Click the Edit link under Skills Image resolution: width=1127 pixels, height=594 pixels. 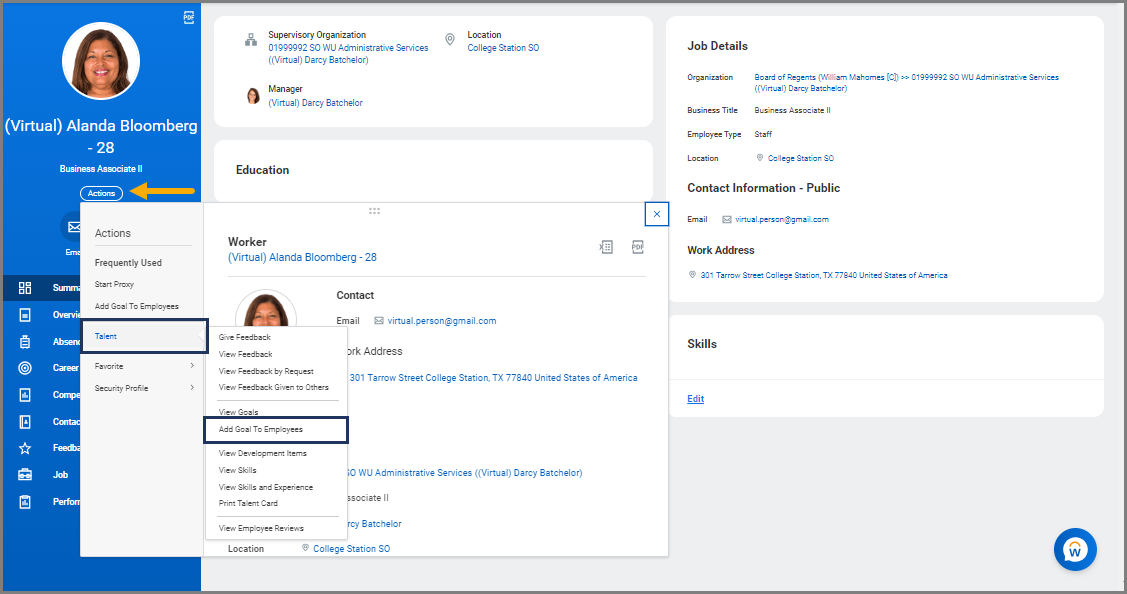(695, 399)
